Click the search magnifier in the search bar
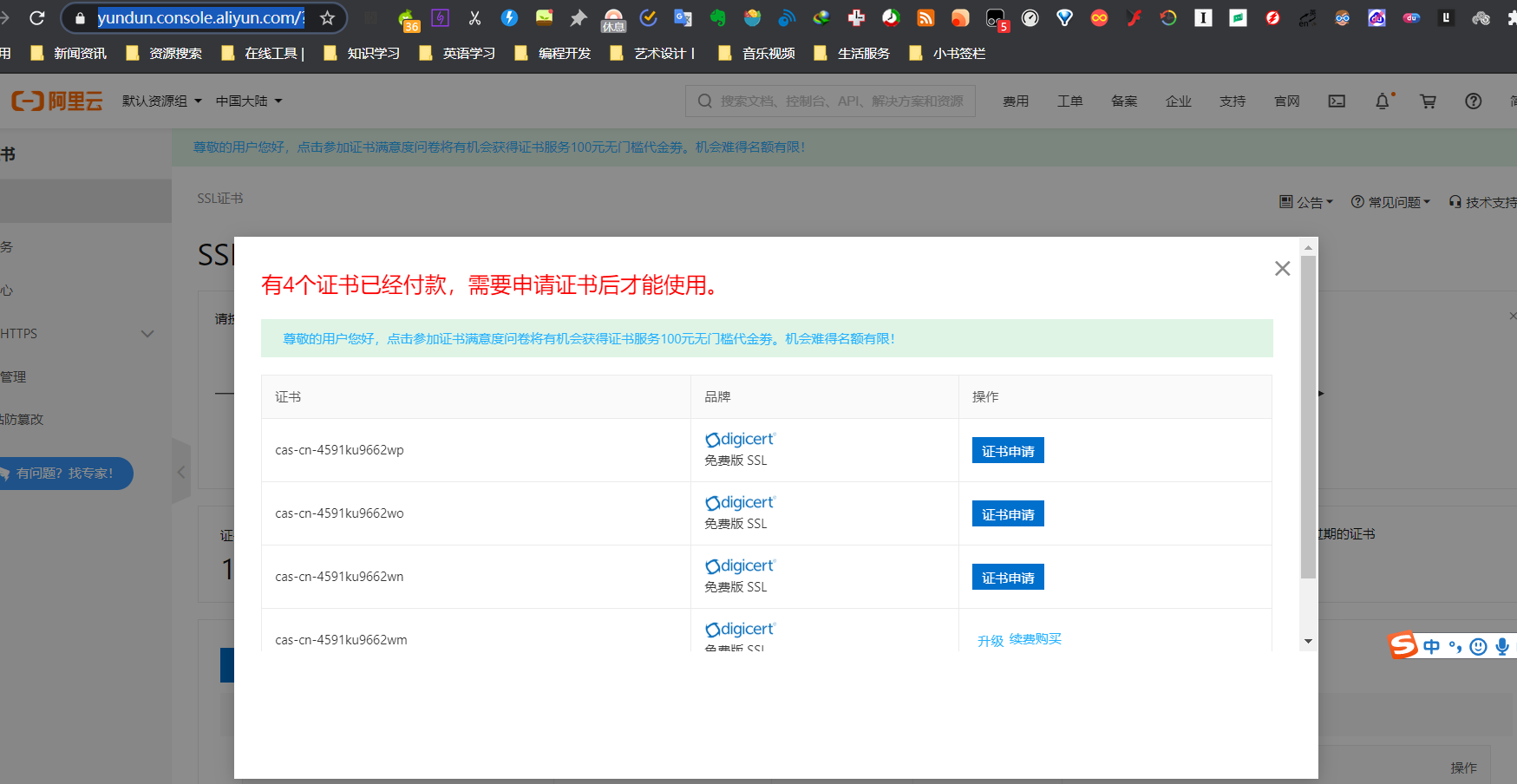The image size is (1517, 784). coord(704,101)
